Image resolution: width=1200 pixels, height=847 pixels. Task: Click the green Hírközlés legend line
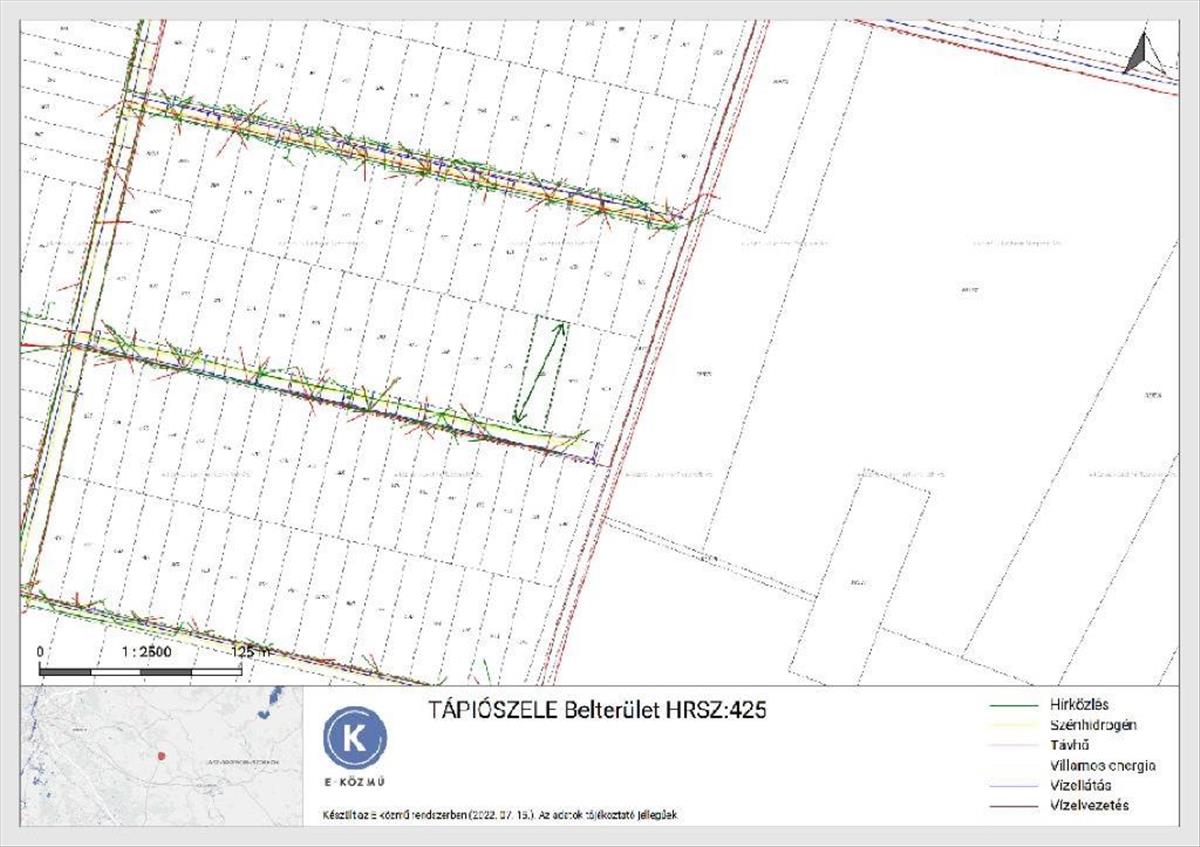[1016, 705]
